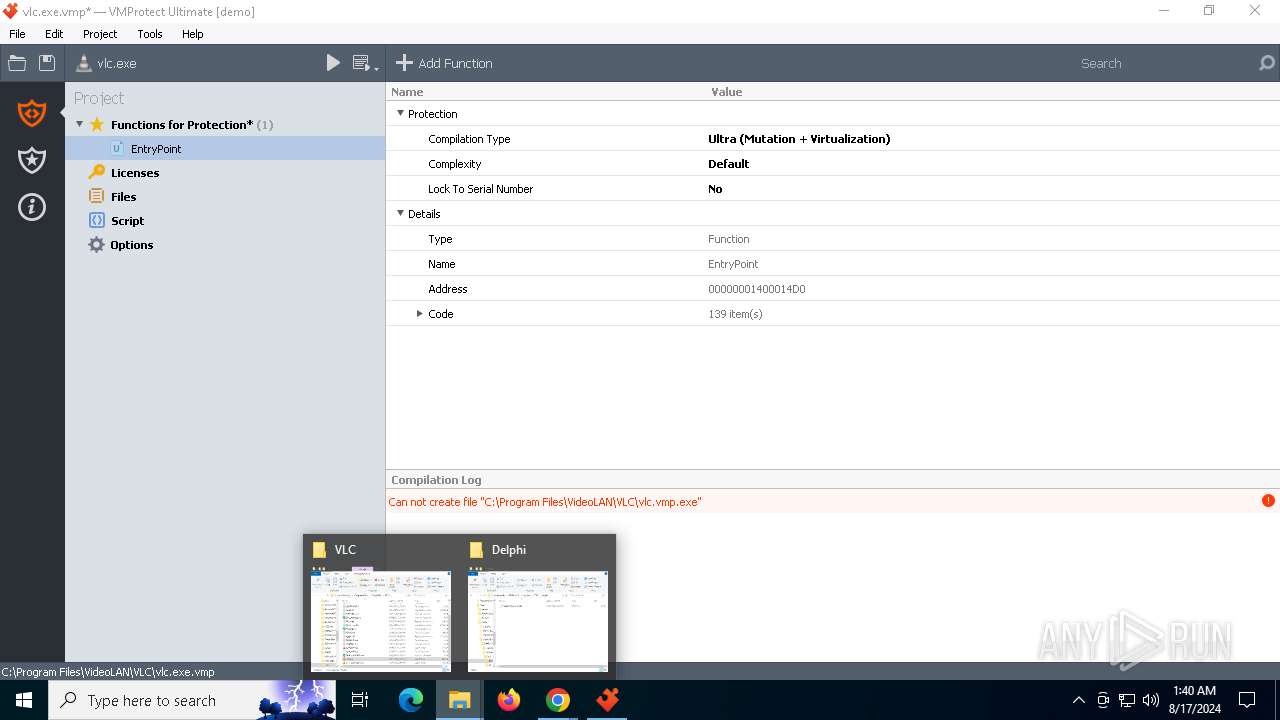Collapse the Details property group
Image resolution: width=1280 pixels, height=720 pixels.
click(400, 213)
